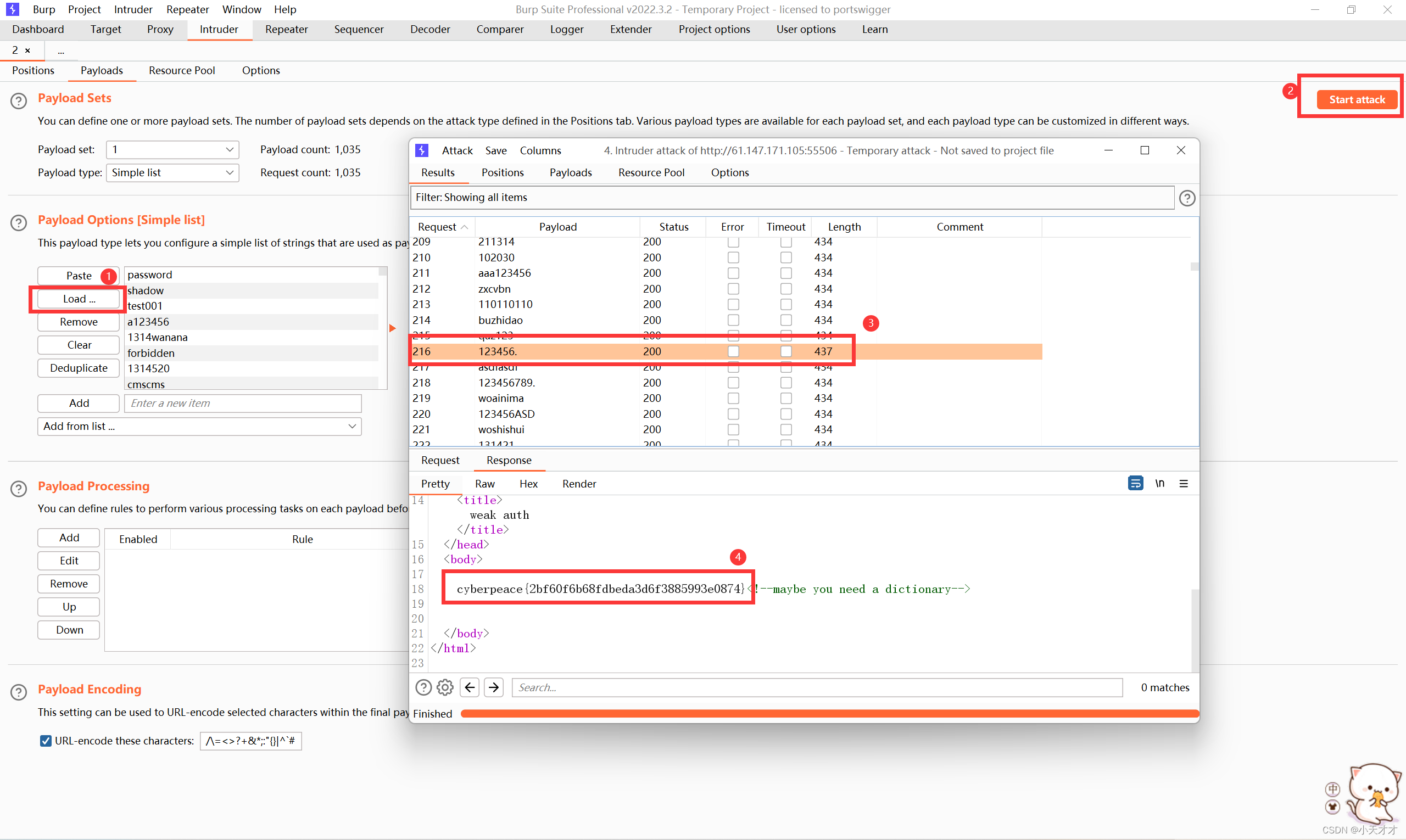Check Error box for request 216
Viewport: 1406px width, 840px height.
click(x=733, y=351)
